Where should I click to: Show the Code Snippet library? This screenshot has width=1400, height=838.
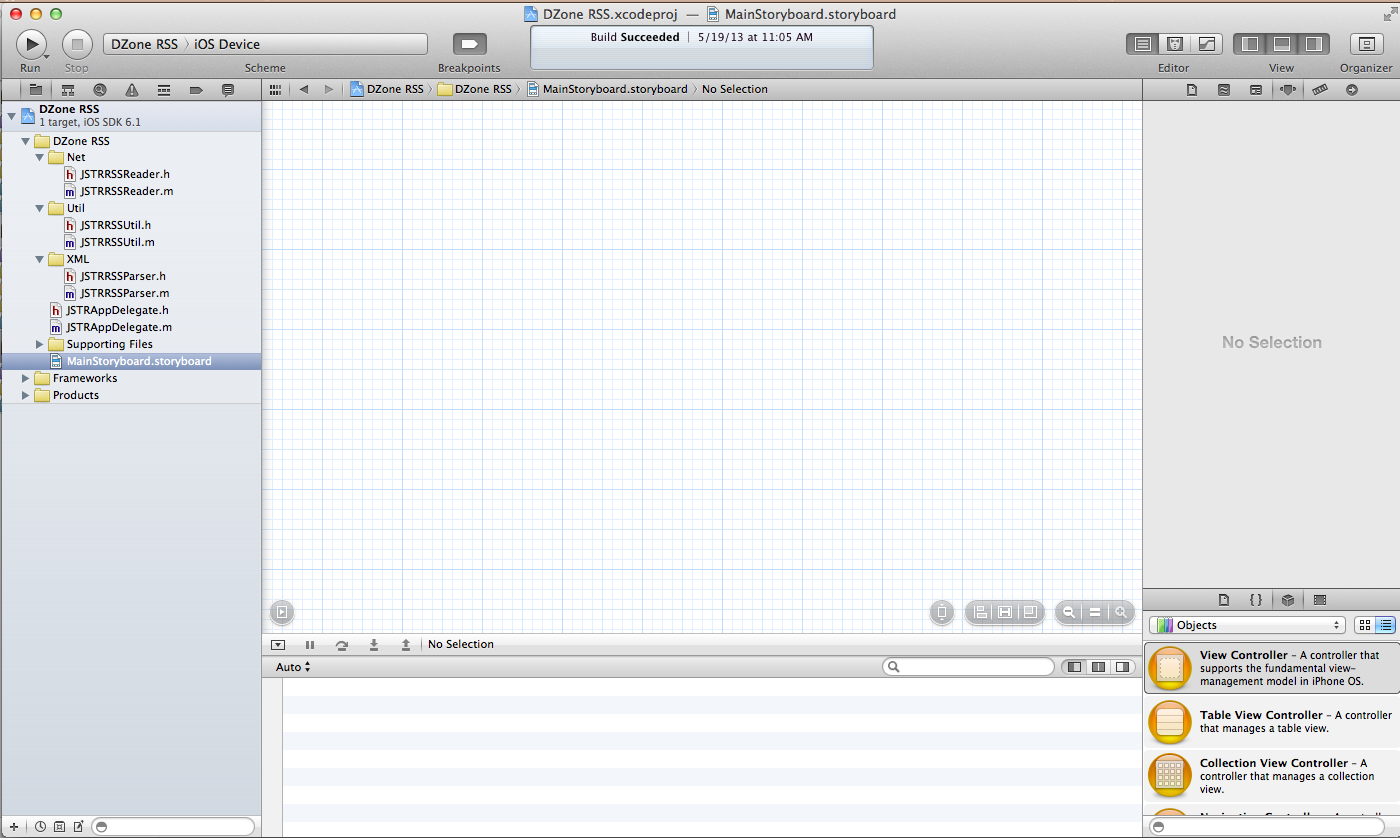[1256, 600]
